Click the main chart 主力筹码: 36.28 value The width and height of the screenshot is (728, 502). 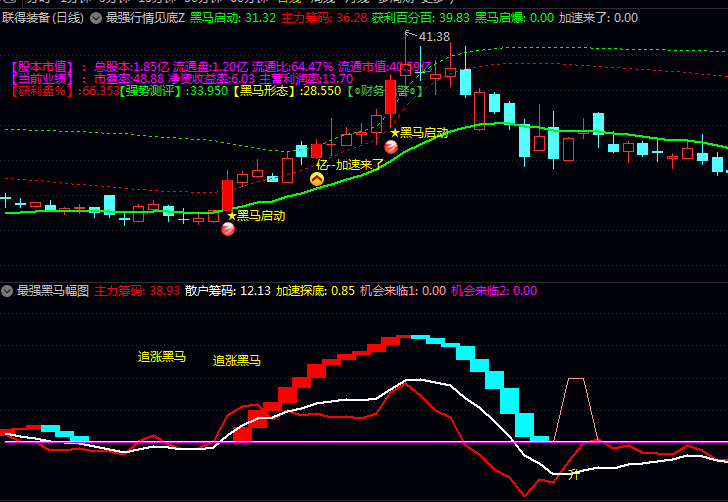point(324,18)
